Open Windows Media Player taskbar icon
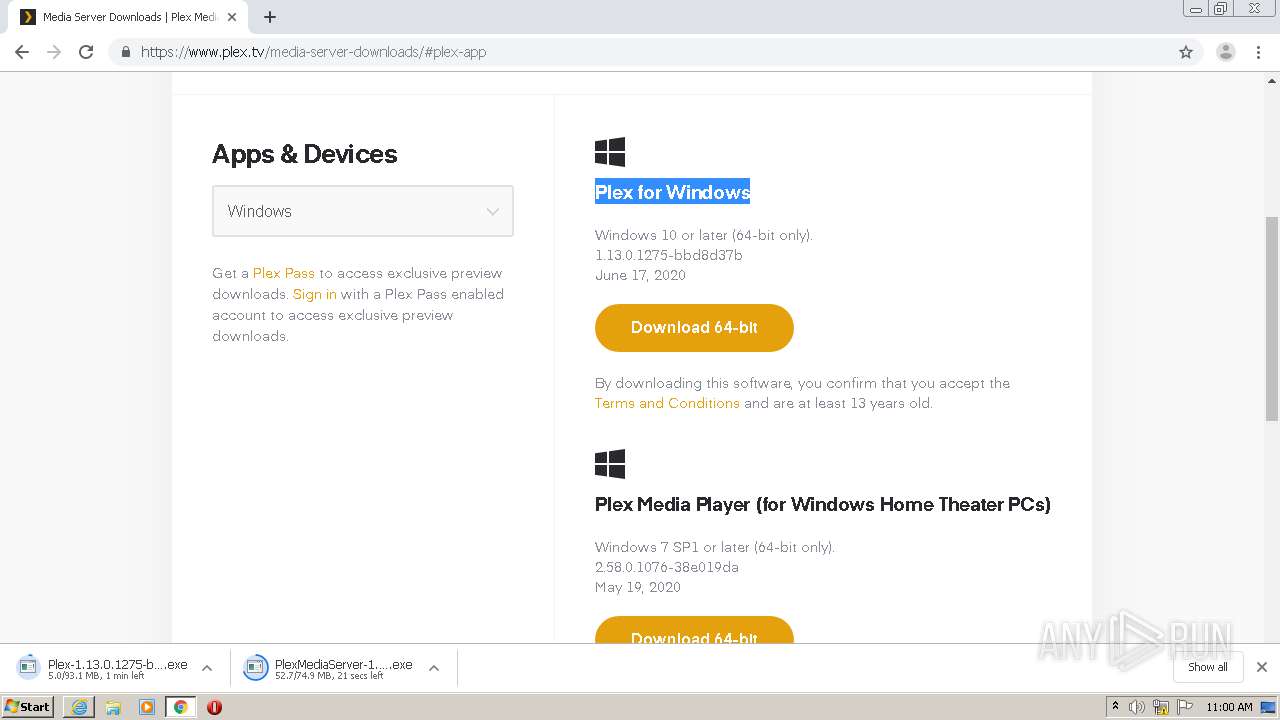 pyautogui.click(x=147, y=707)
